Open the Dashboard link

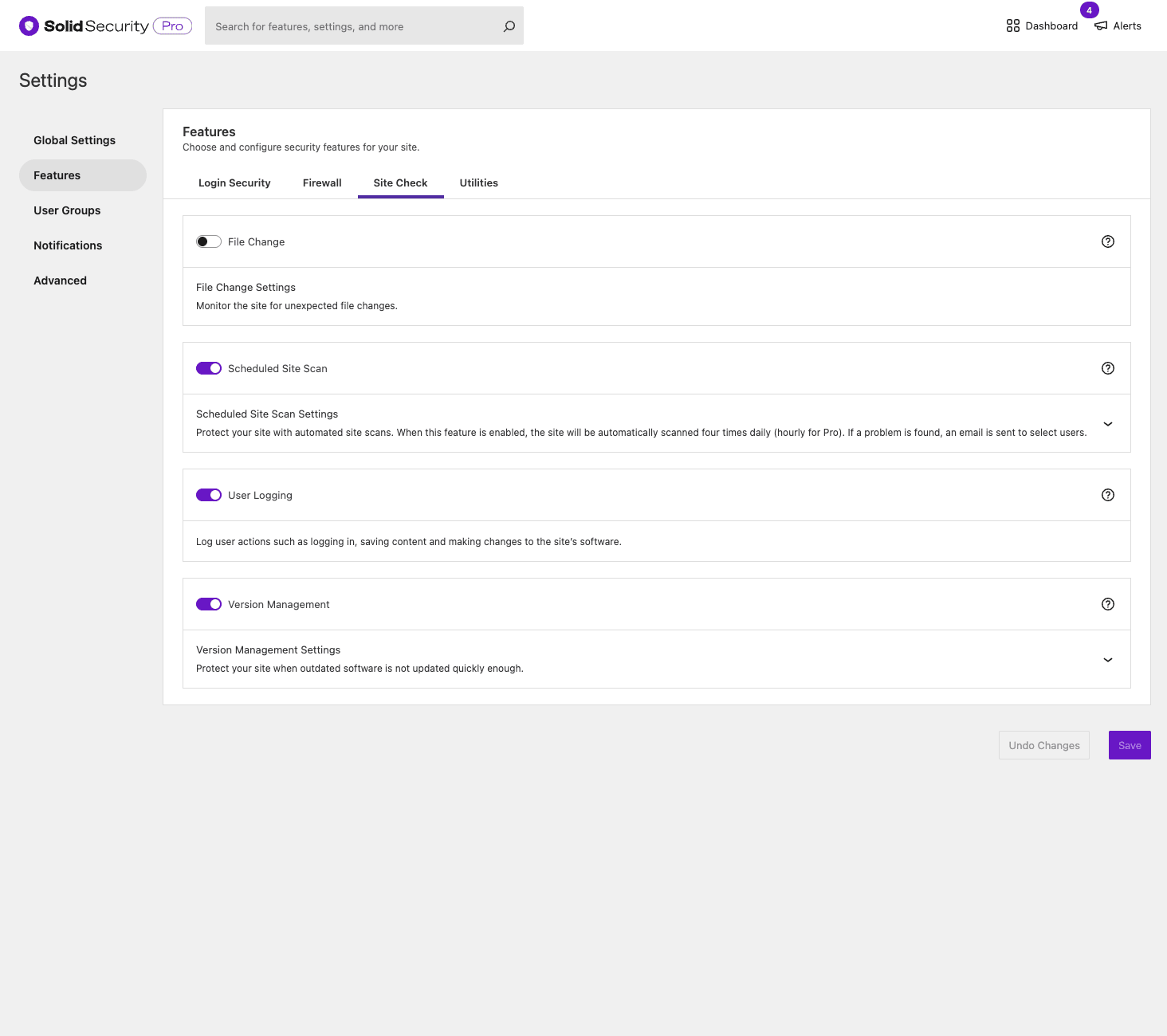tap(1042, 26)
